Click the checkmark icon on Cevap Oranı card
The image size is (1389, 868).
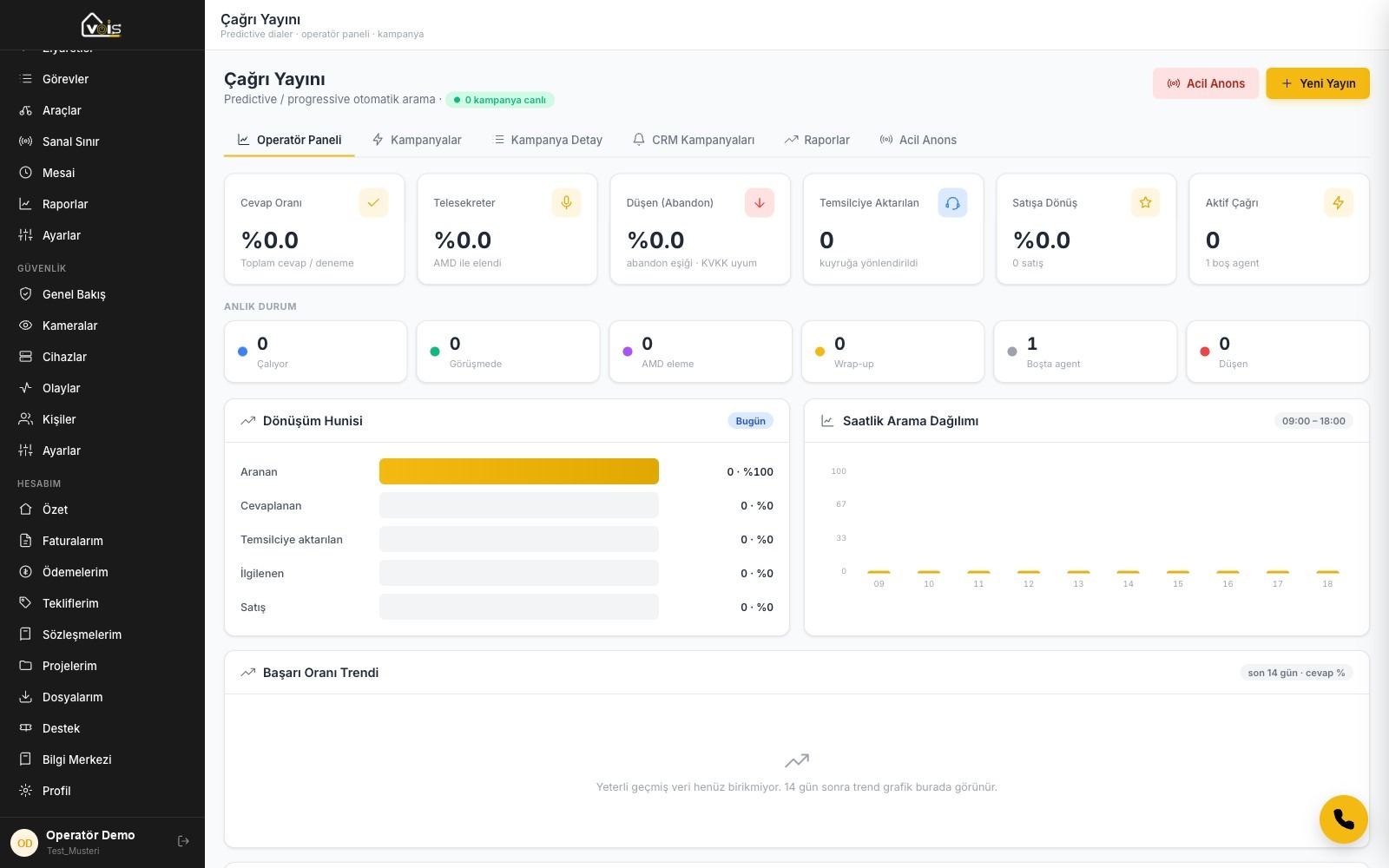click(x=373, y=202)
